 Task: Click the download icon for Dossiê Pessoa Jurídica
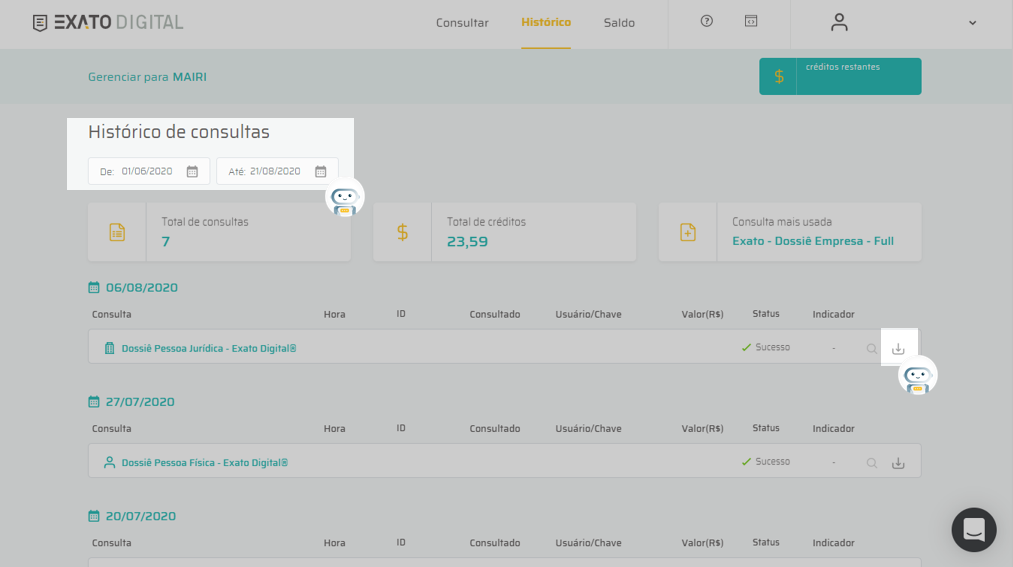click(x=898, y=348)
